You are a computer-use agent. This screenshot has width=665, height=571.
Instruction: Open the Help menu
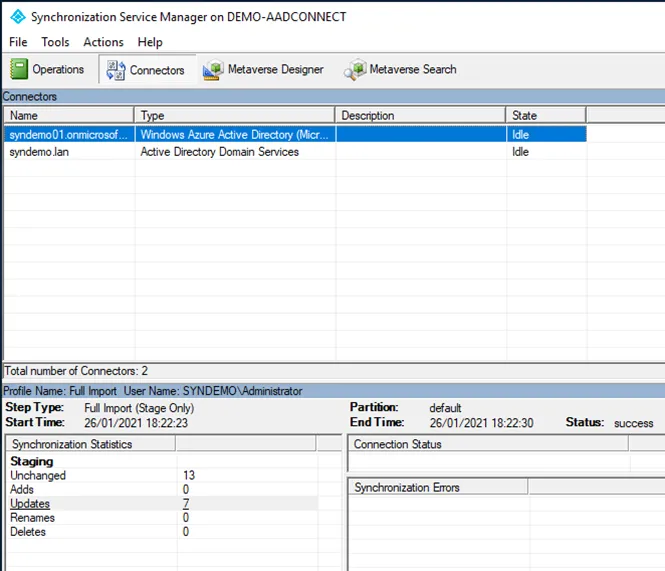tap(150, 42)
